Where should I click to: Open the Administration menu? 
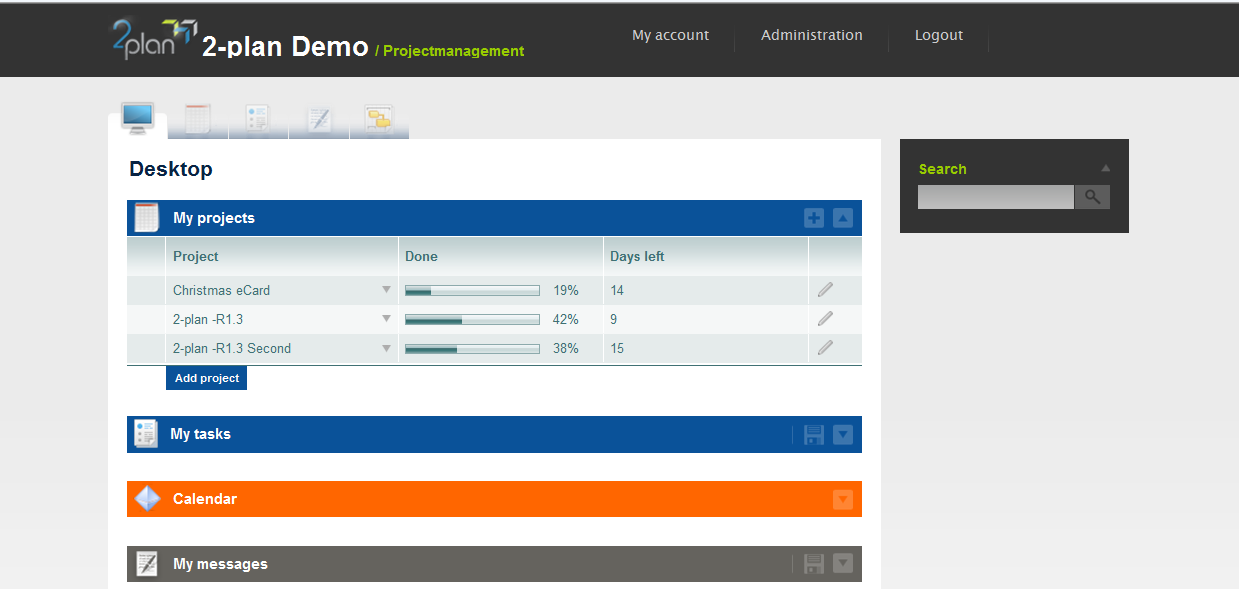tap(811, 34)
